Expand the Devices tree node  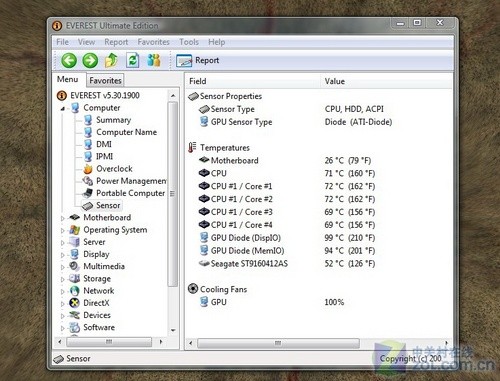point(63,316)
